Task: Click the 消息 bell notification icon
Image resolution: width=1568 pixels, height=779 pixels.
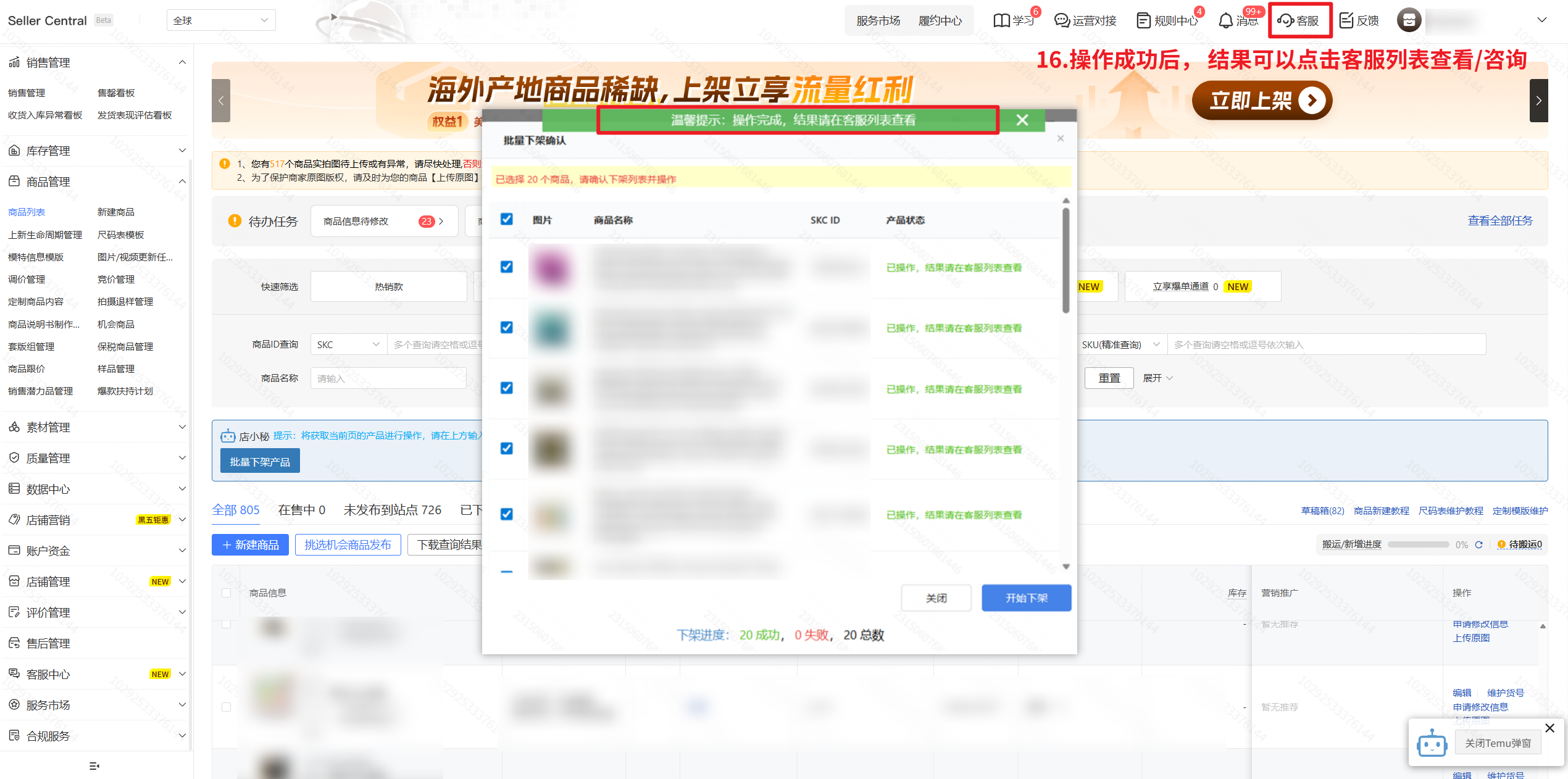Action: click(1225, 20)
